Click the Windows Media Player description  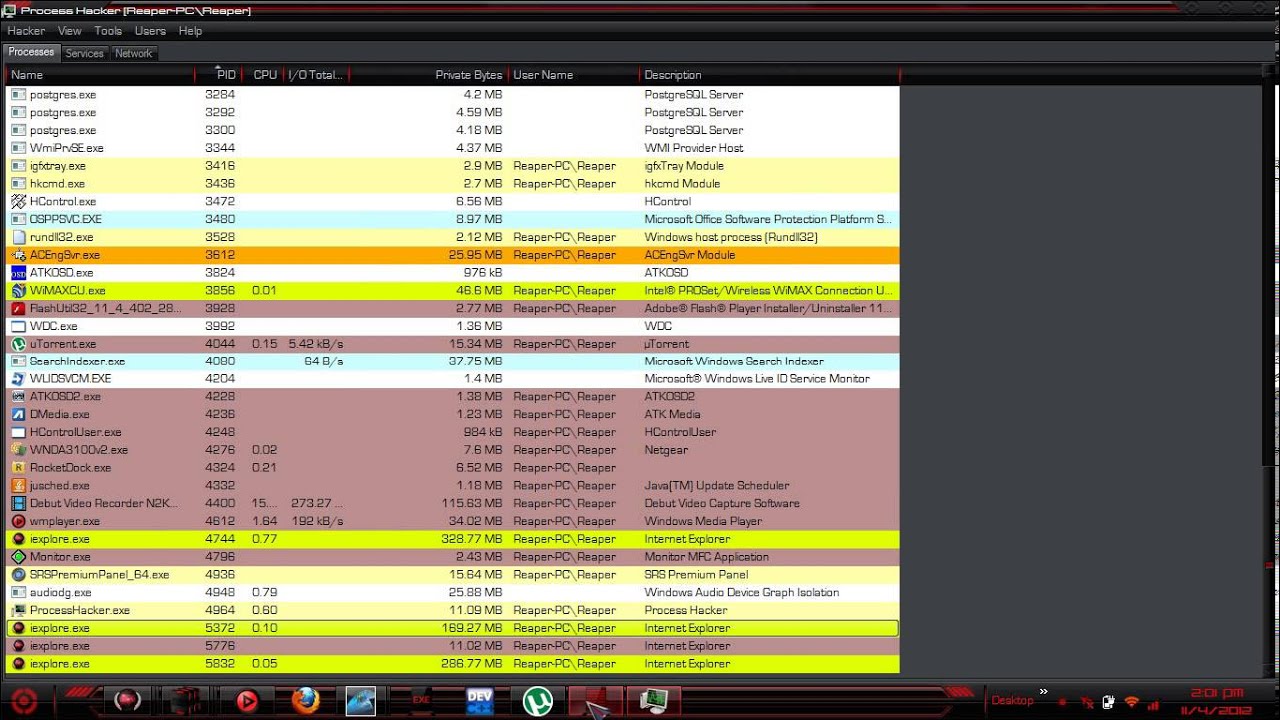click(x=703, y=522)
